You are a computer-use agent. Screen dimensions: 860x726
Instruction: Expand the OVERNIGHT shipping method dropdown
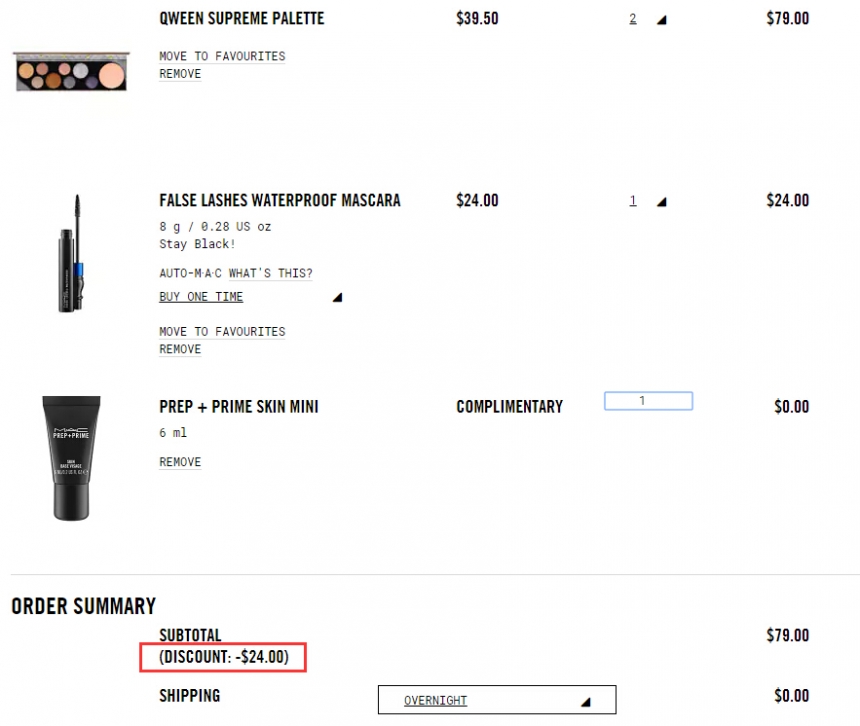tap(496, 700)
